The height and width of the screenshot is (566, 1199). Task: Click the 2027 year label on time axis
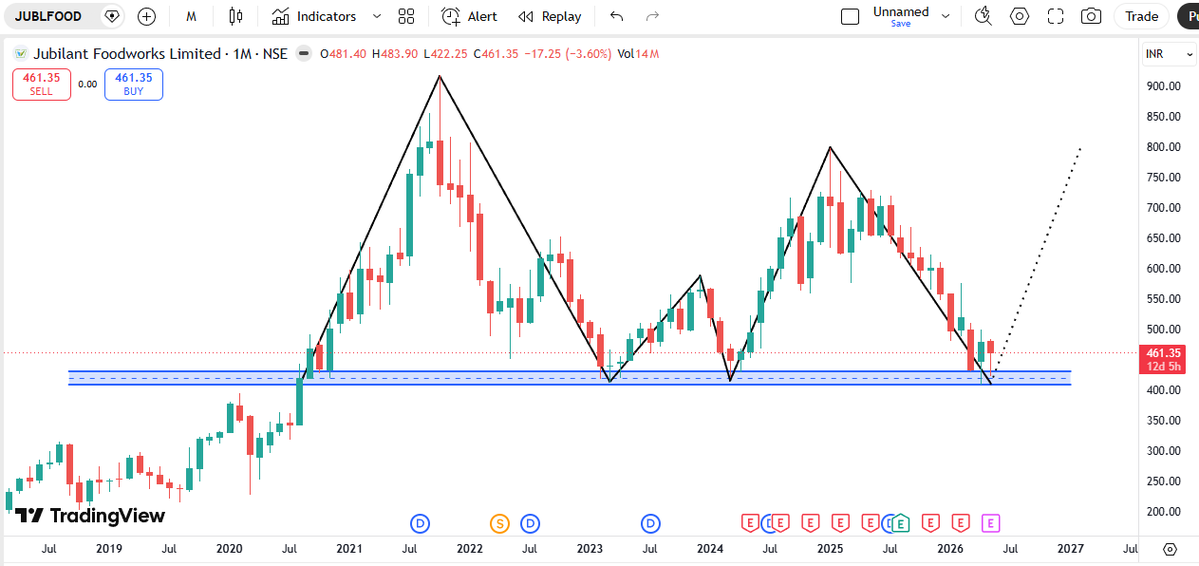point(1070,549)
